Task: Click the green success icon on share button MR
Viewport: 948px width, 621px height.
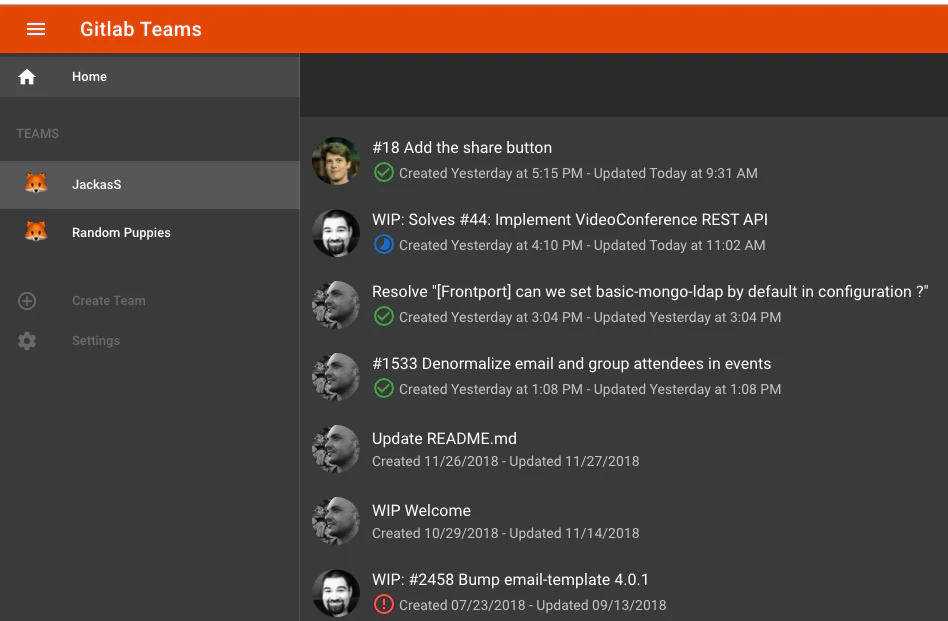Action: pos(383,172)
